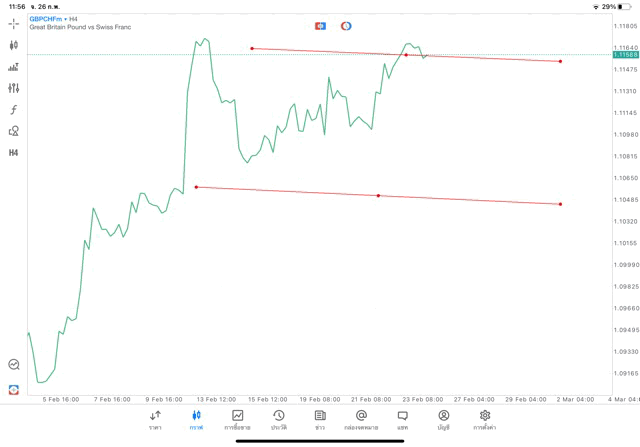Tap the blue-red flag icon above the chart

(x=321, y=25)
